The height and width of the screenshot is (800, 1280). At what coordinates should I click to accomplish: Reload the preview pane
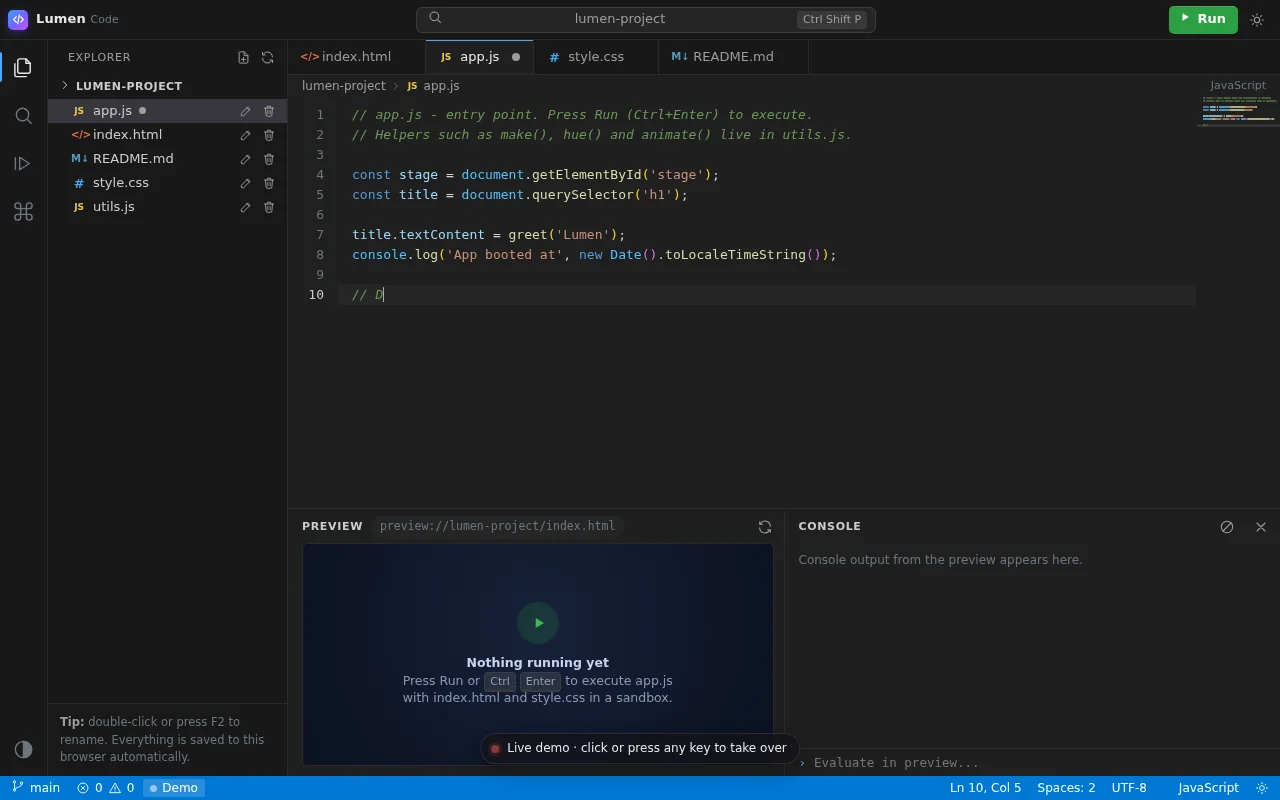pos(765,527)
